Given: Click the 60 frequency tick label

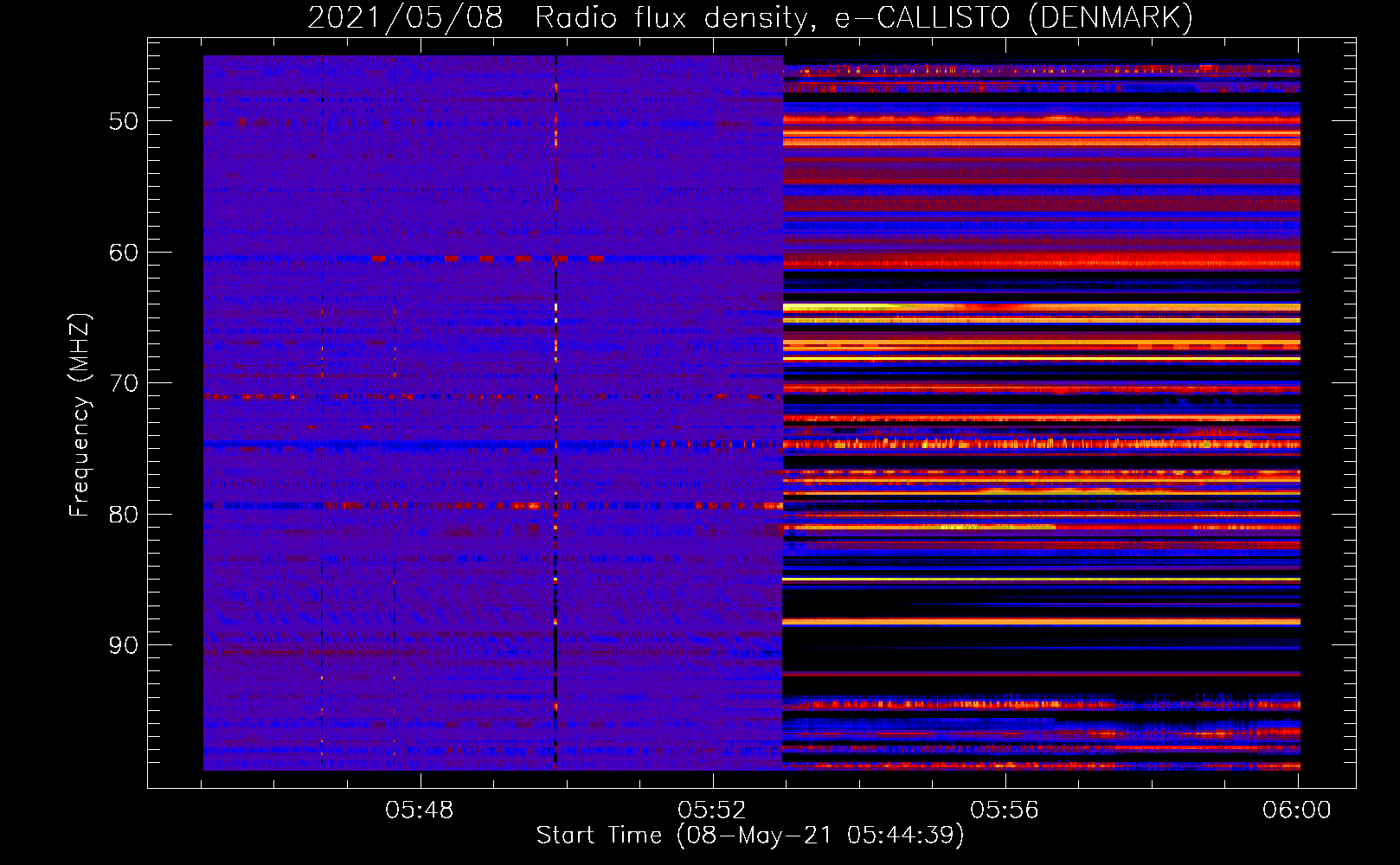Looking at the screenshot, I should (124, 253).
